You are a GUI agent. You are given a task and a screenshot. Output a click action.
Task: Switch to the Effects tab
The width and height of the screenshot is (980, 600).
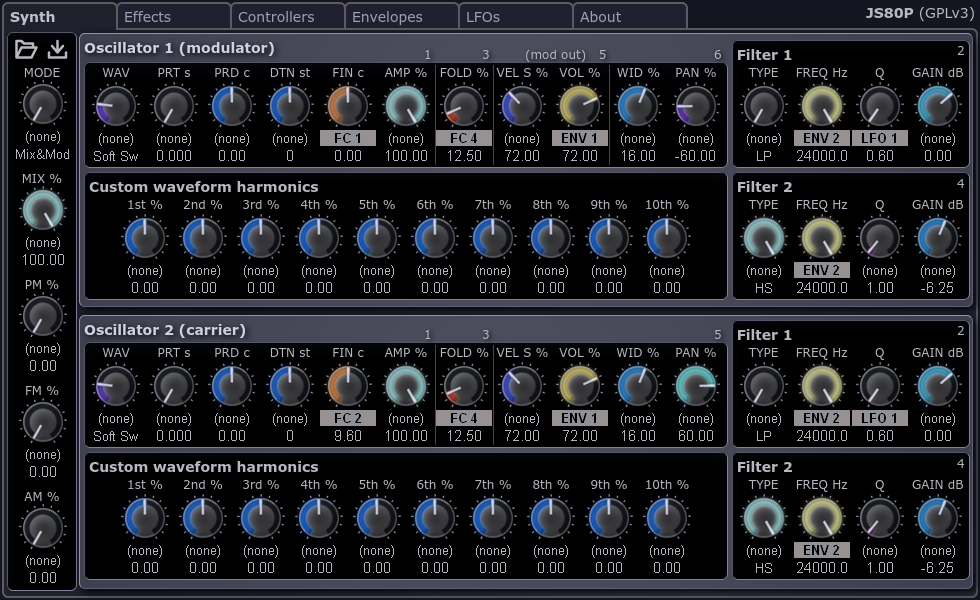point(173,16)
